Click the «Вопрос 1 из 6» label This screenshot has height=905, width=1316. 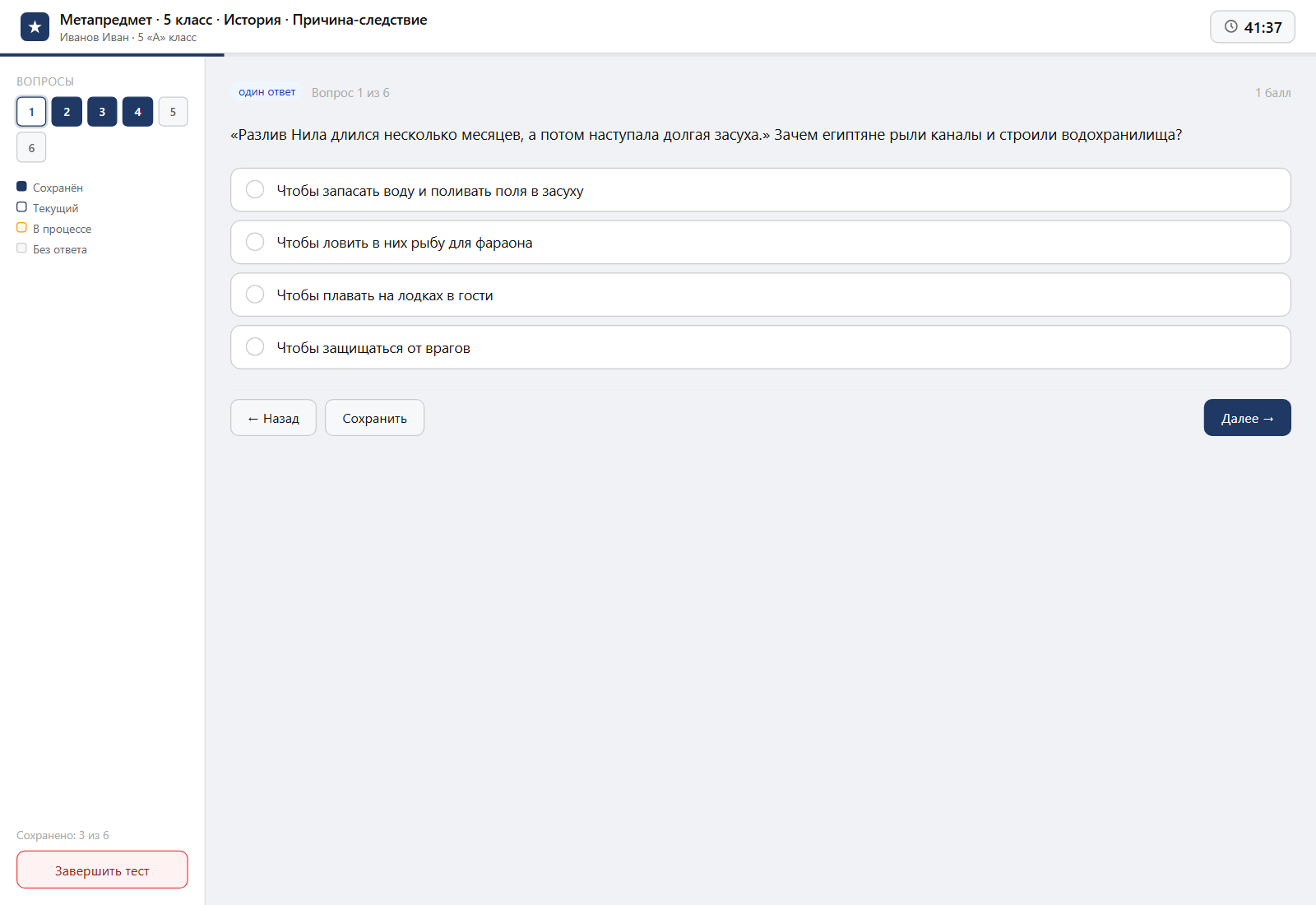(x=350, y=93)
